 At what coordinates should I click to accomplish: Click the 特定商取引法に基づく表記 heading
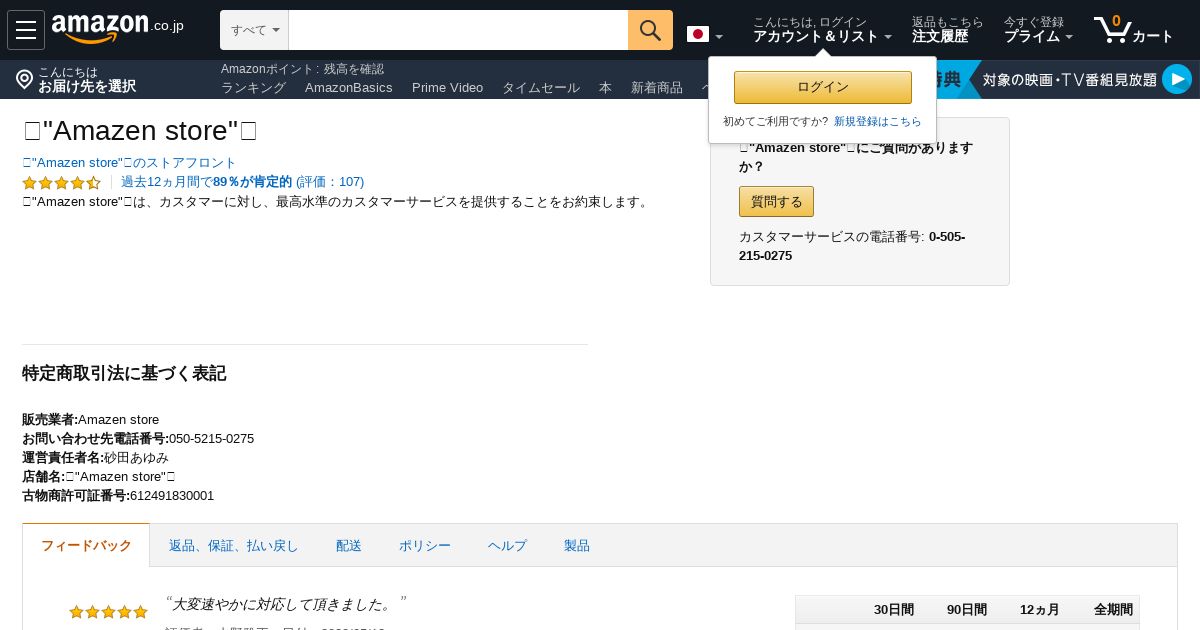point(124,373)
